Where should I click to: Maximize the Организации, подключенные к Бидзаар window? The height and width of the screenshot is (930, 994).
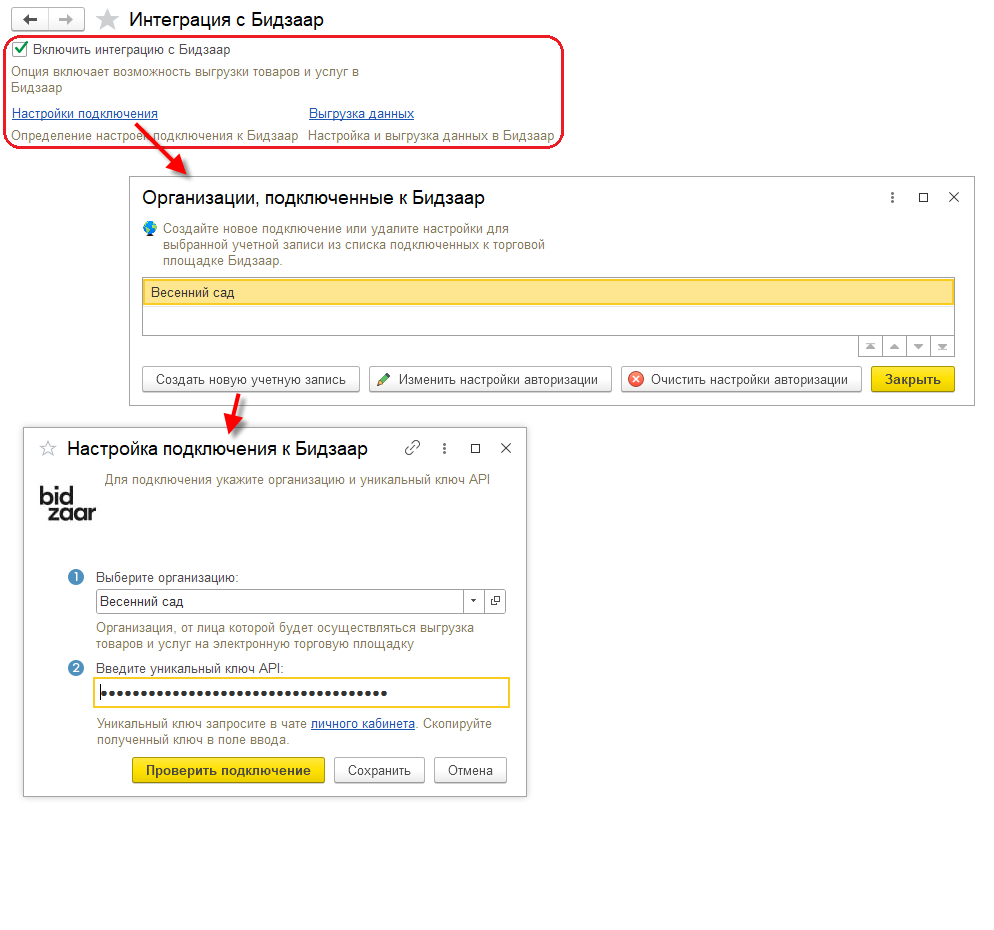click(923, 198)
